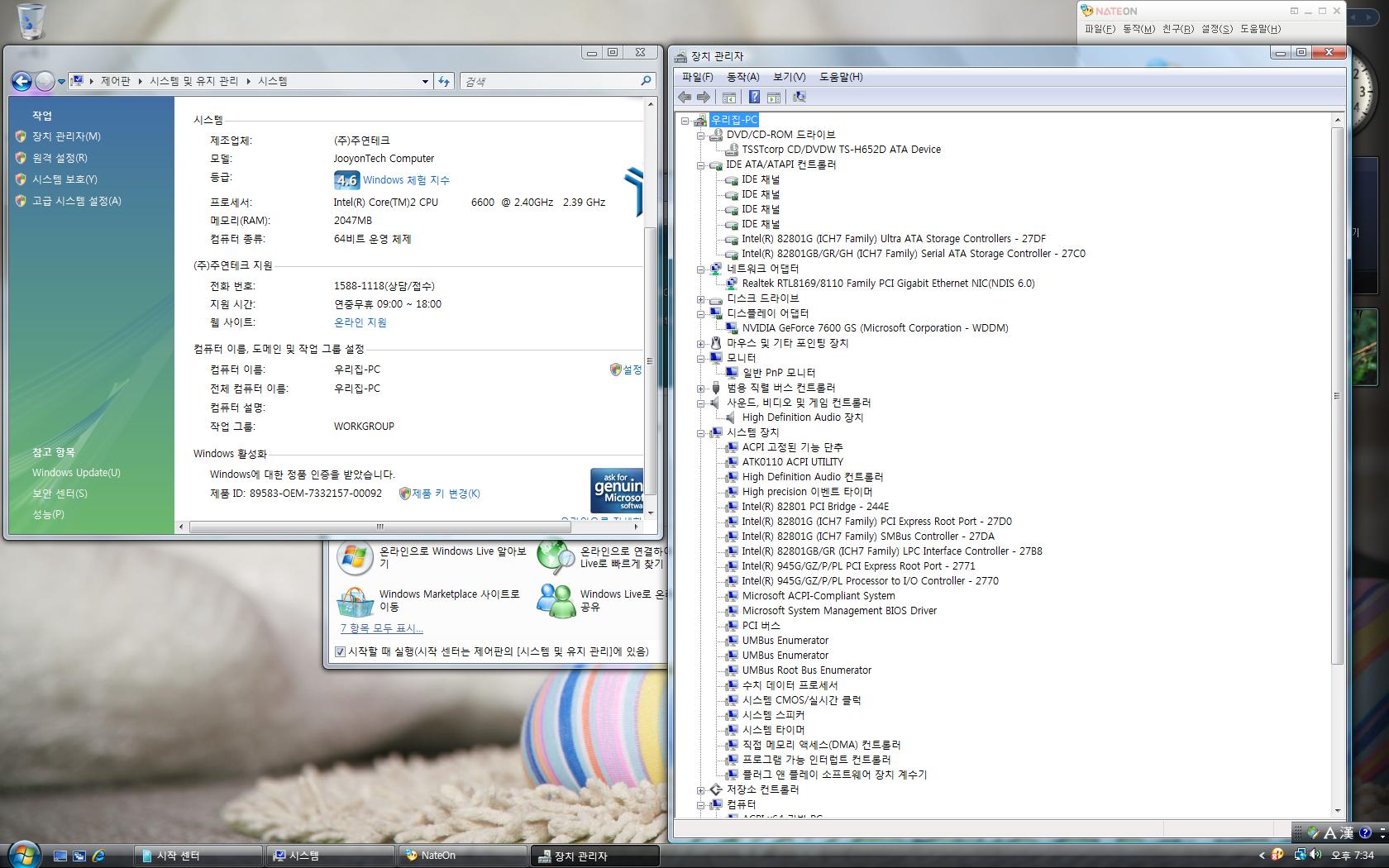
Task: Focus the 검색 box in the System window
Action: 550,81
